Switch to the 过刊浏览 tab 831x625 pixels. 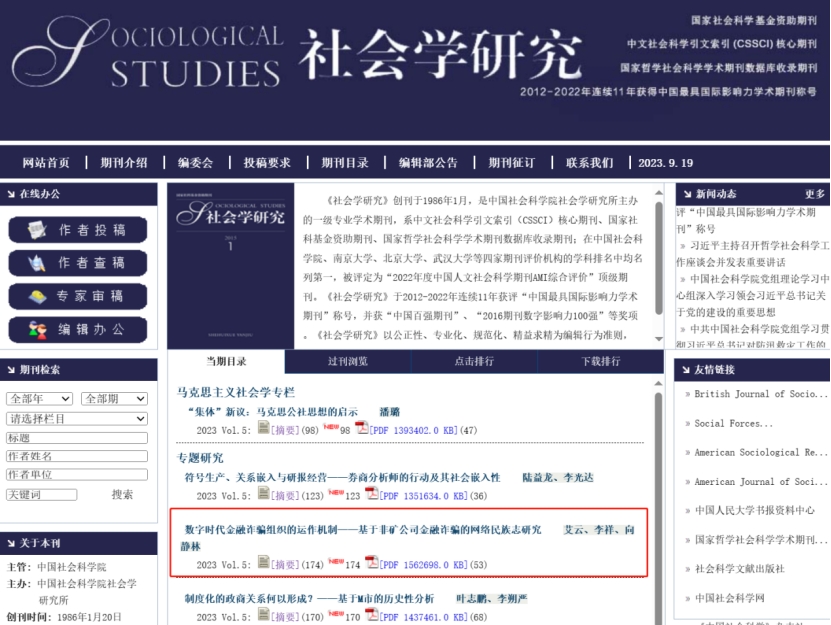pos(347,361)
